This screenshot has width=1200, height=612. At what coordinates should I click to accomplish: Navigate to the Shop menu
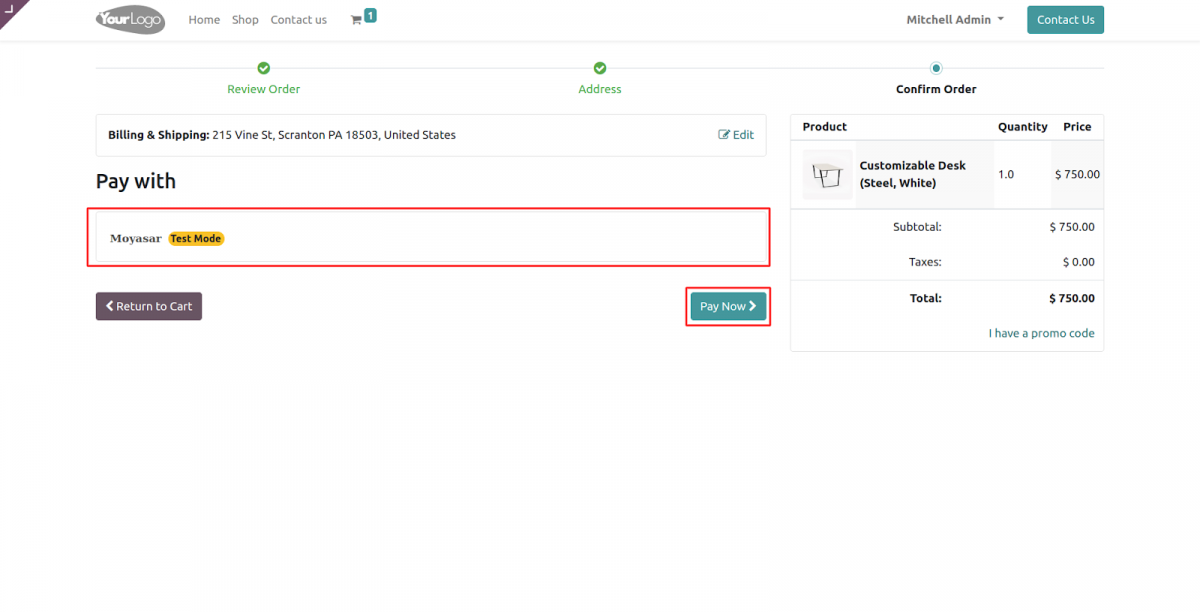(245, 19)
